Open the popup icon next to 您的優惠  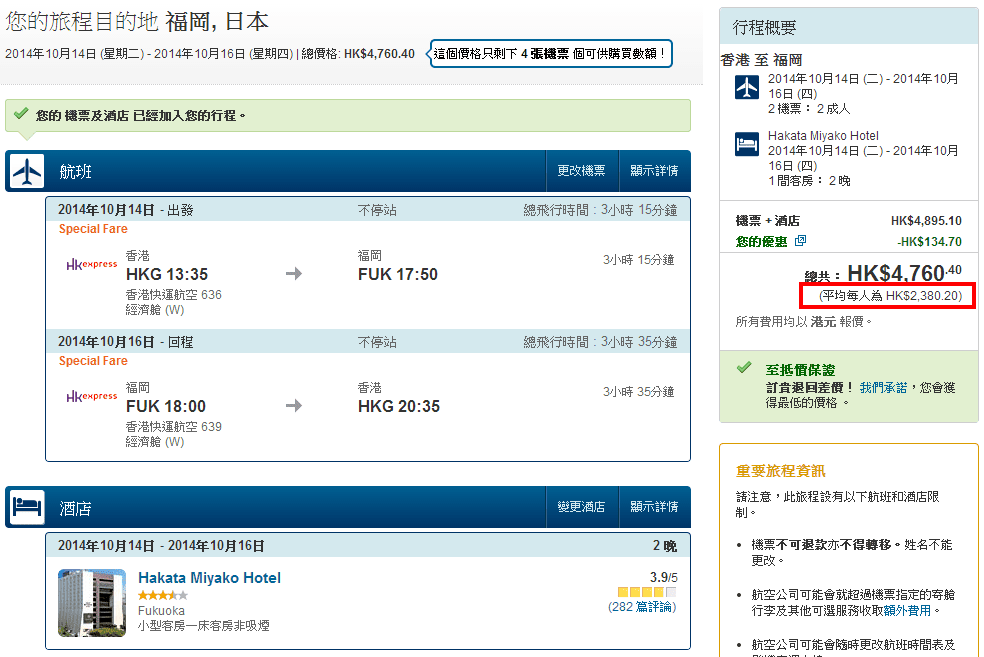tap(800, 241)
